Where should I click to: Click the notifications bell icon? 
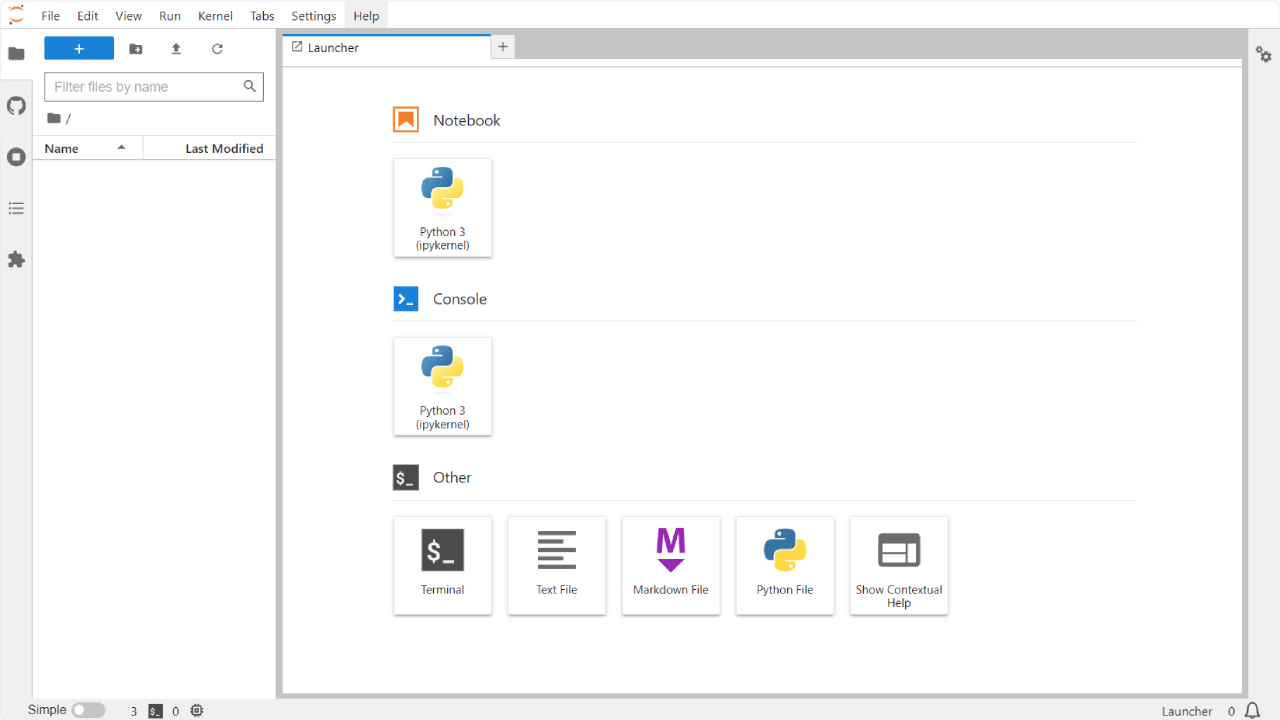[1252, 711]
